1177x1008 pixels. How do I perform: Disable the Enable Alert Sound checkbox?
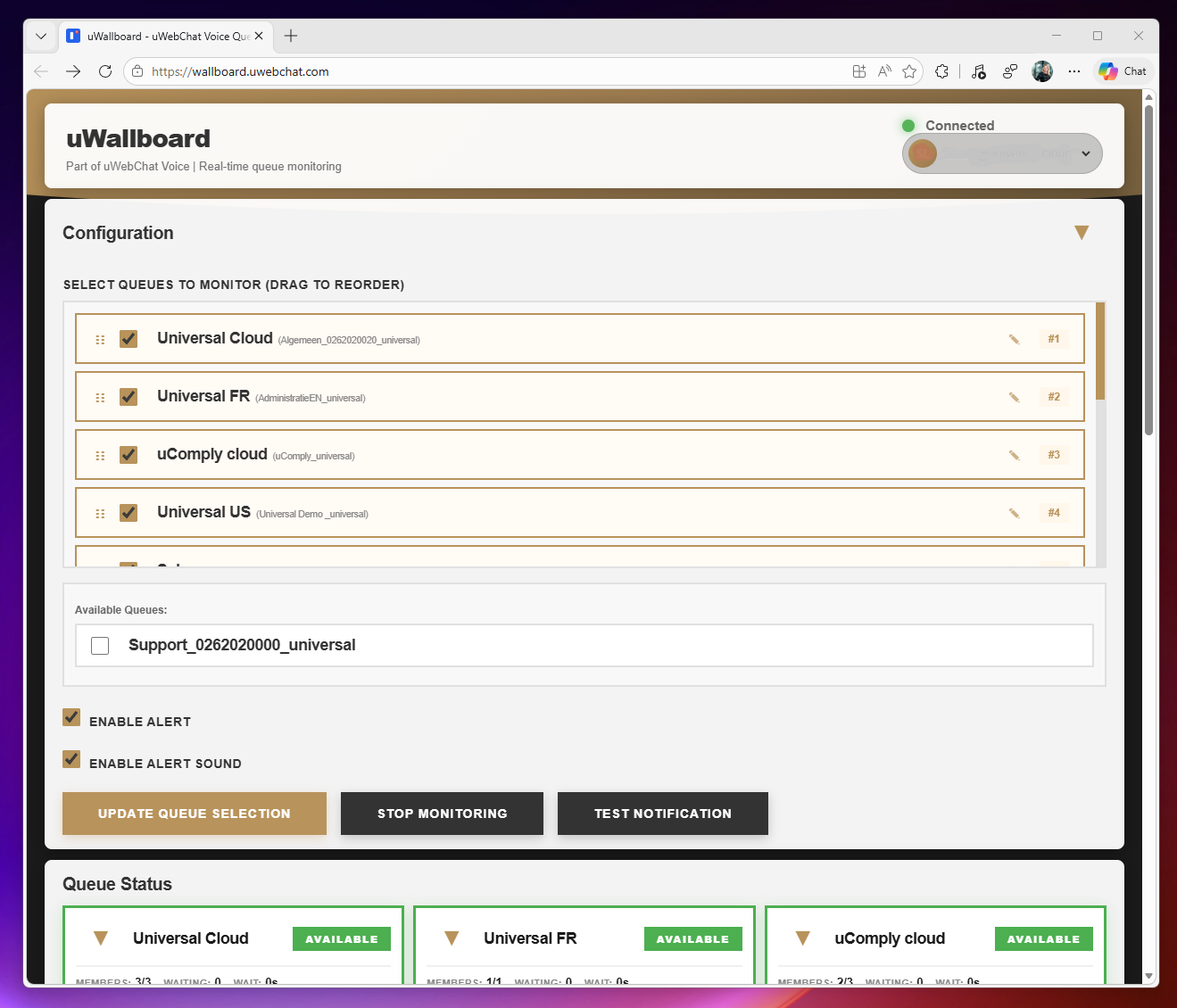71,759
